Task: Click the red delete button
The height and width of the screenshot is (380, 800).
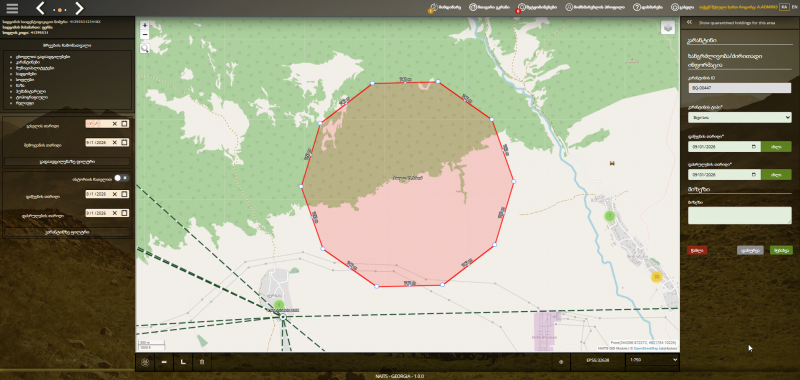Action: click(x=697, y=250)
